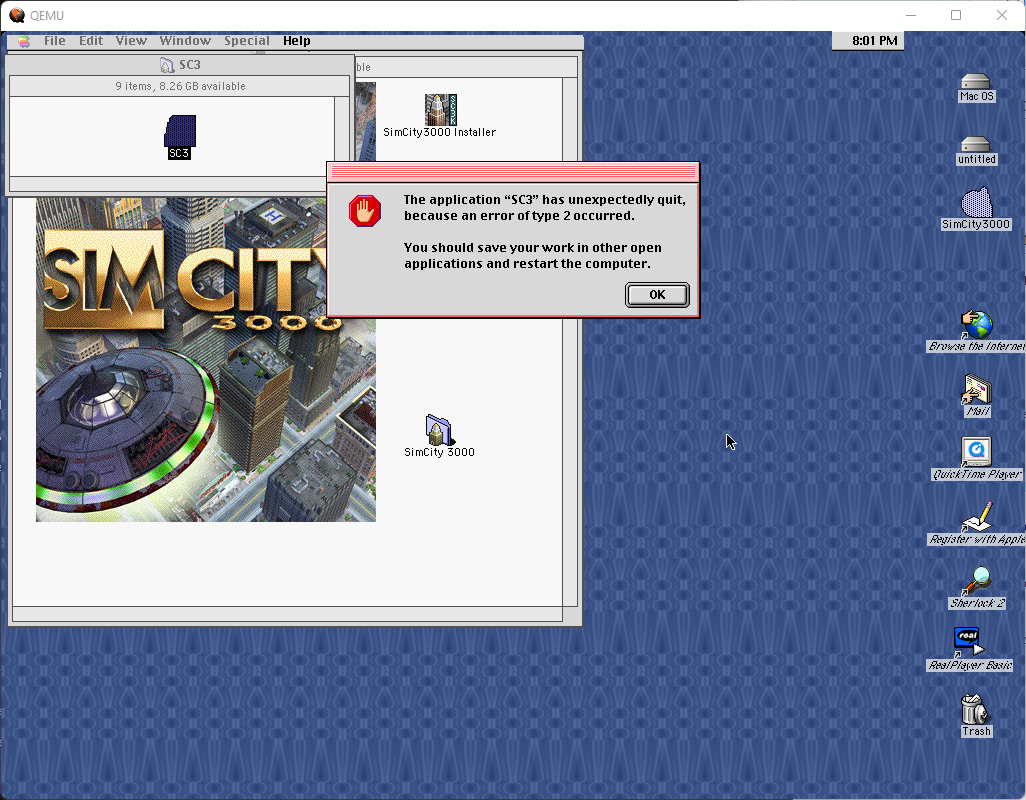1026x800 pixels.
Task: Open the SimCity 3000 folder icon
Action: coord(439,430)
